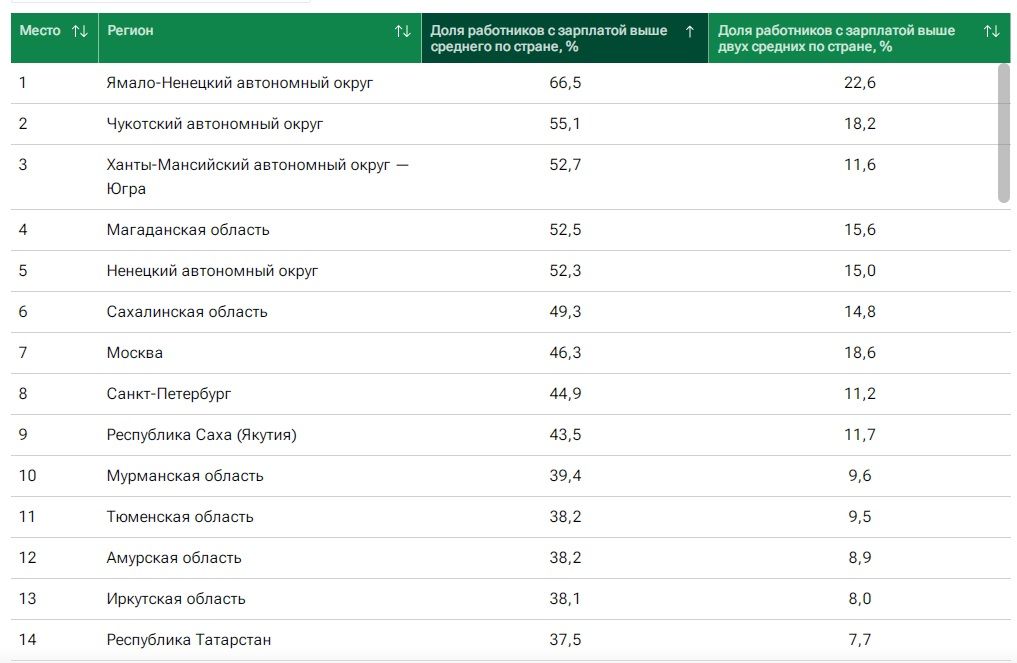The height and width of the screenshot is (663, 1017).
Task: Click the Республика Татарстан region name
Action: coord(189,640)
